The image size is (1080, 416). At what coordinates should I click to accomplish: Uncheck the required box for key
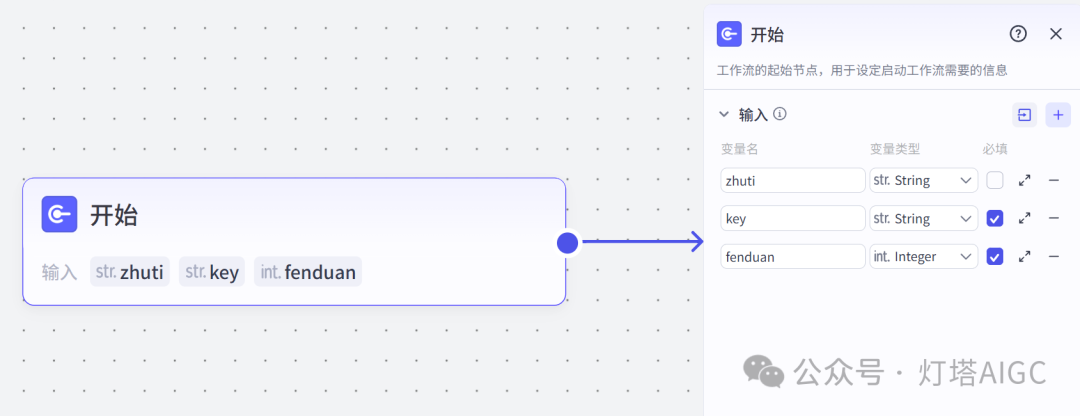point(994,218)
